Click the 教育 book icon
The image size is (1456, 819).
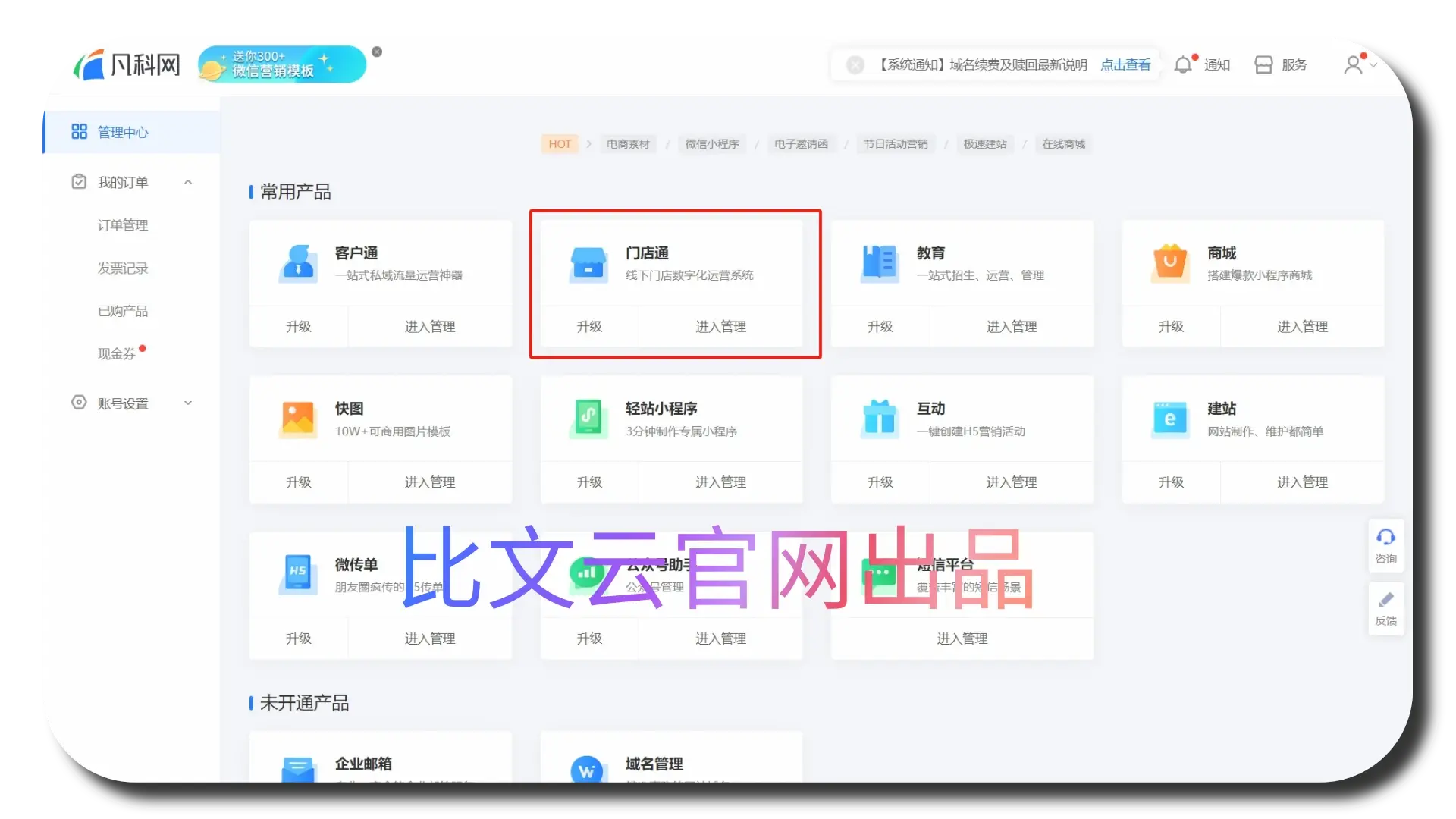880,264
